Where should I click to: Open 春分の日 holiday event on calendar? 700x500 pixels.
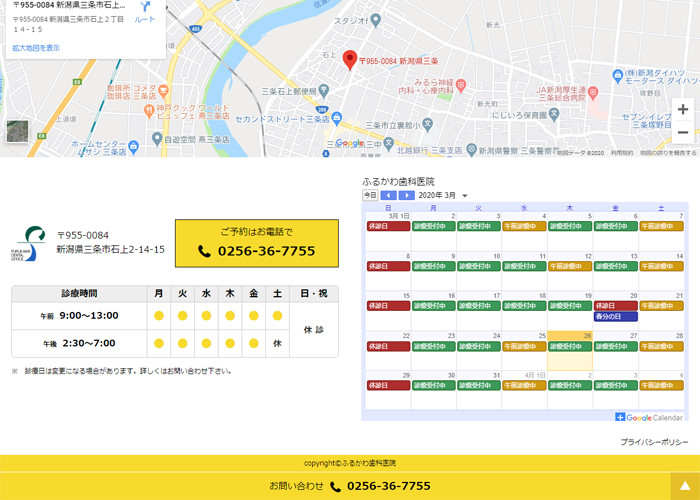pyautogui.click(x=616, y=316)
